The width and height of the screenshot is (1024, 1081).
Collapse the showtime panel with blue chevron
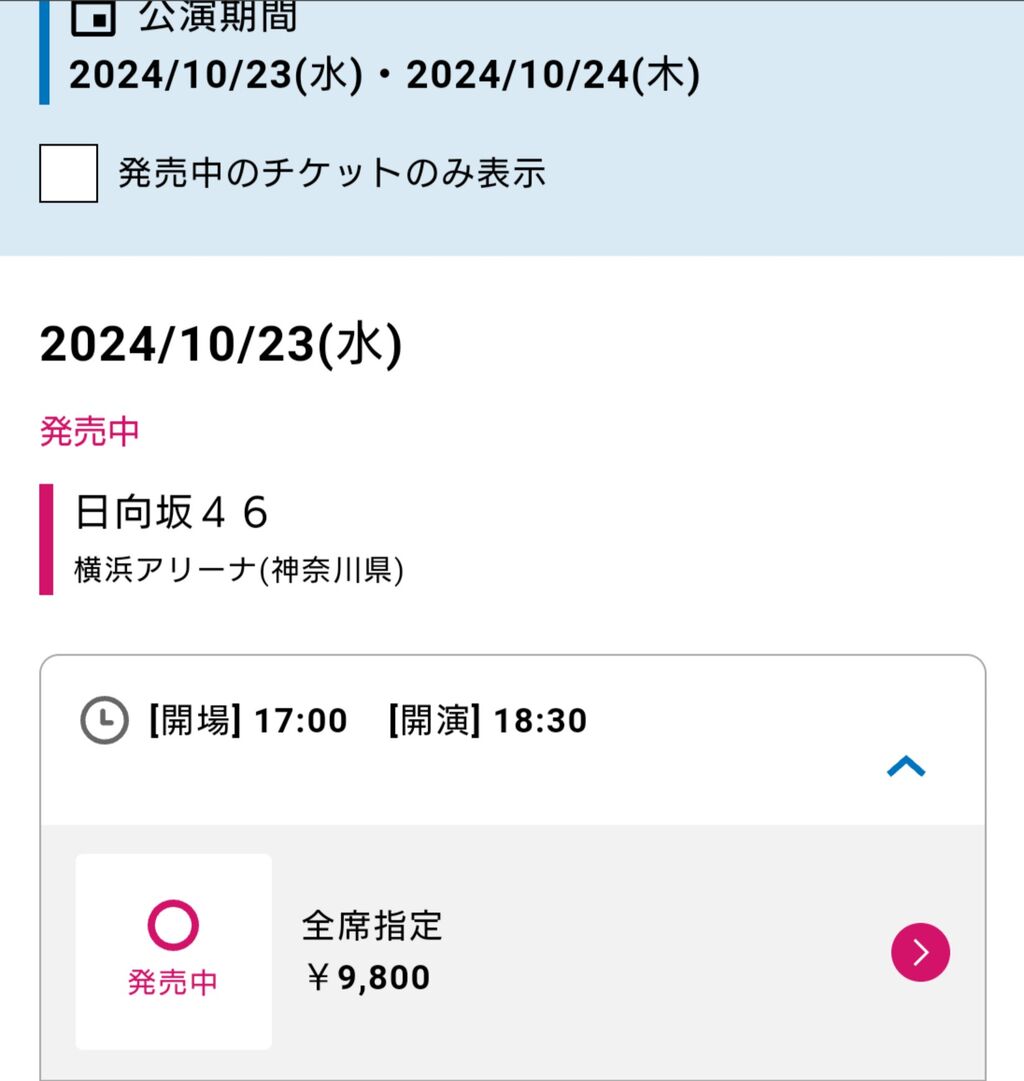[906, 767]
